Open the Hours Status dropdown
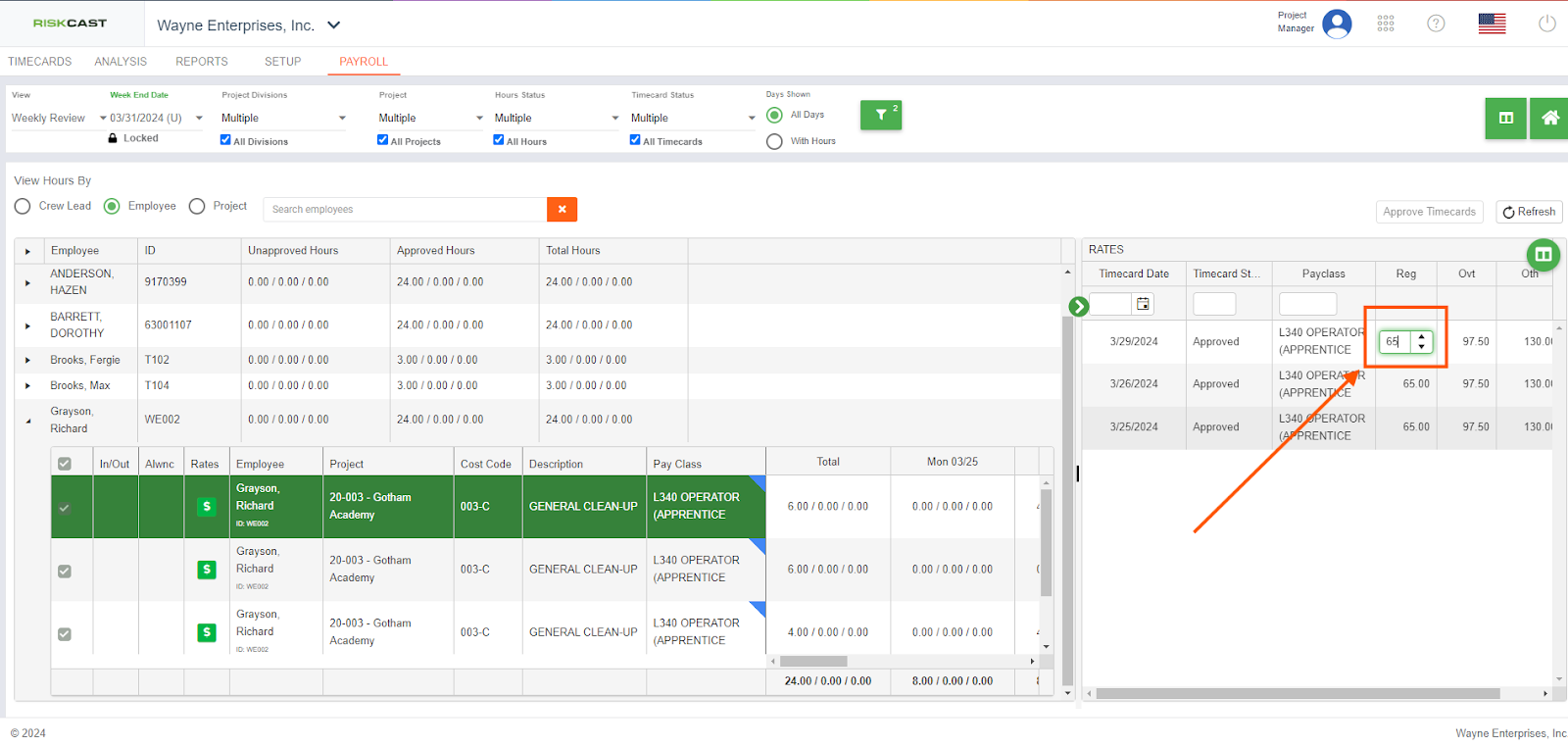1568x747 pixels. tap(556, 118)
